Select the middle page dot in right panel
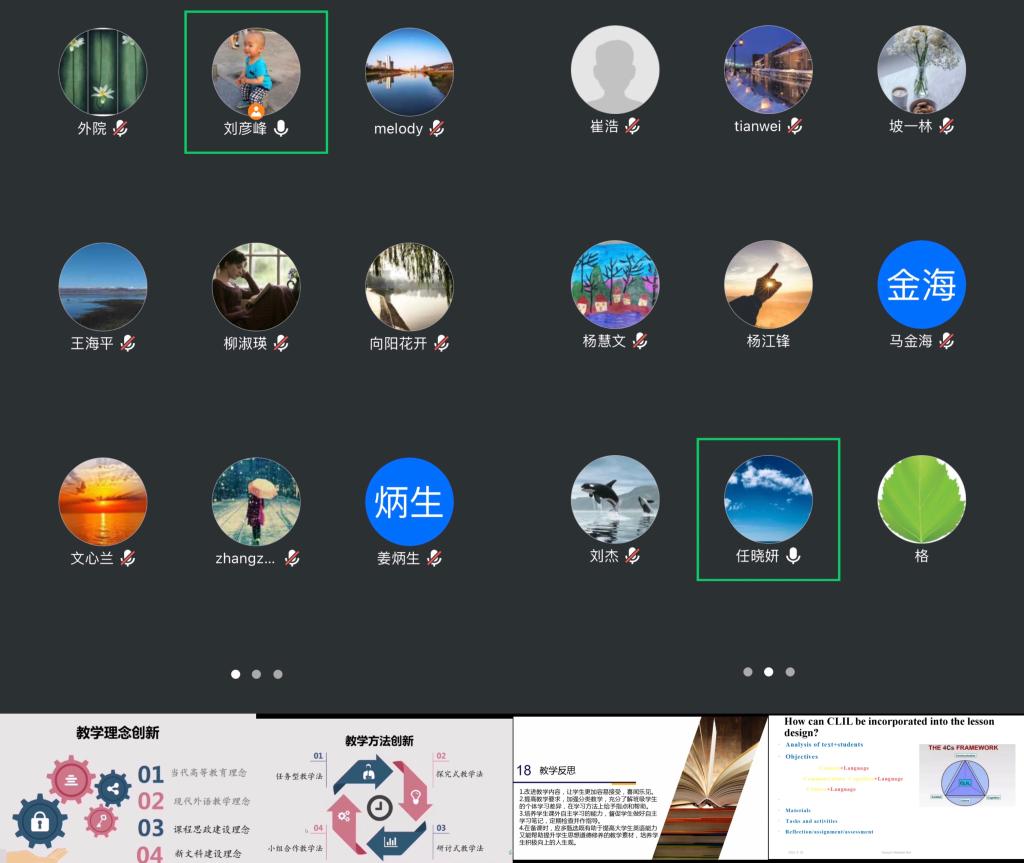 768,672
